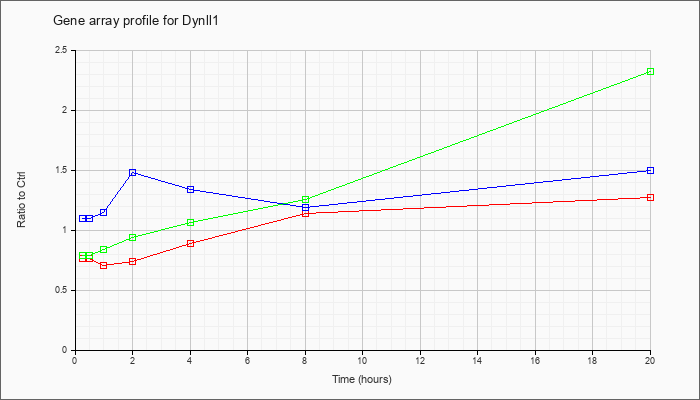The height and width of the screenshot is (400, 700).
Task: Click the blue marker at 8 hours
Action: pyautogui.click(x=305, y=207)
